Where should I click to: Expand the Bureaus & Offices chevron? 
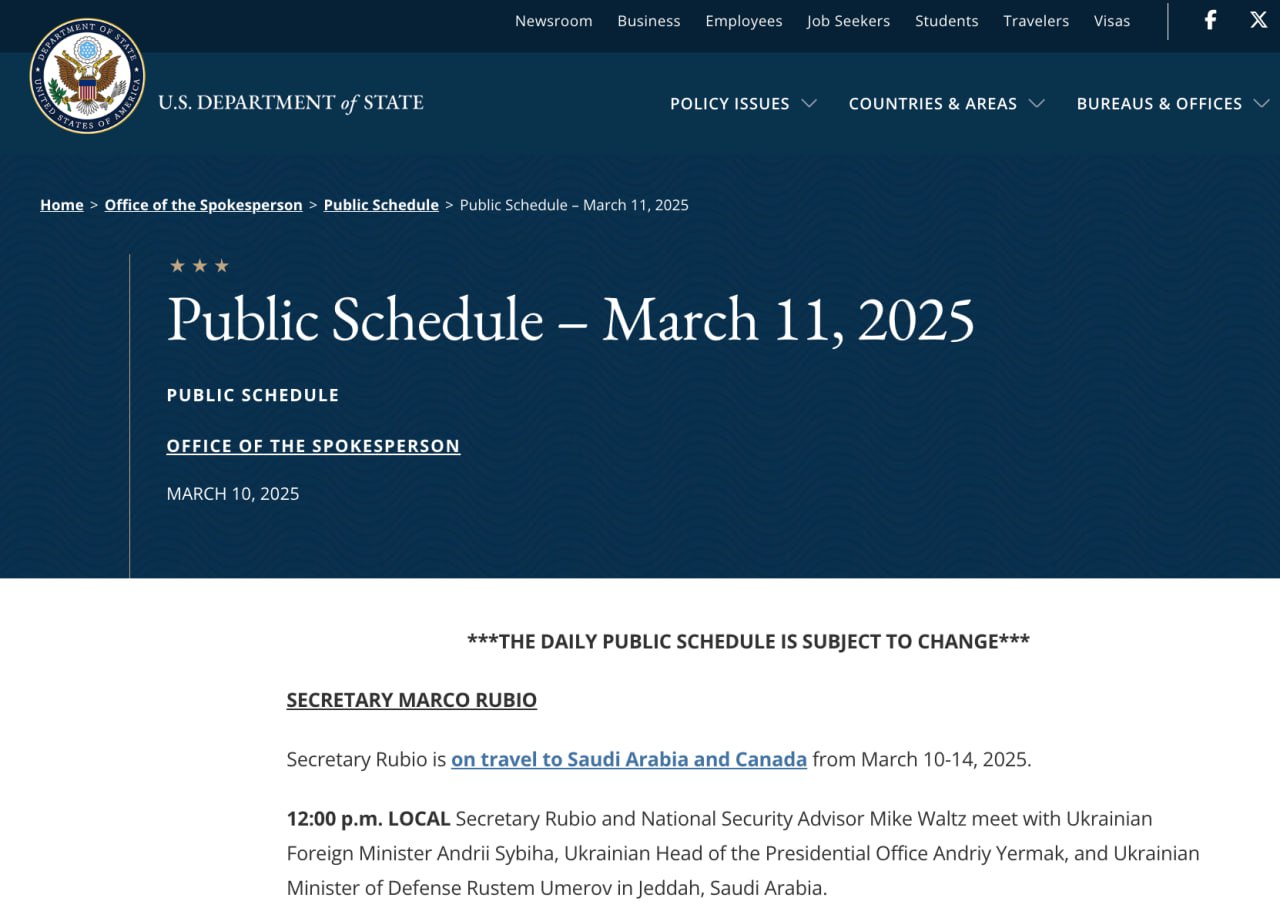1261,104
